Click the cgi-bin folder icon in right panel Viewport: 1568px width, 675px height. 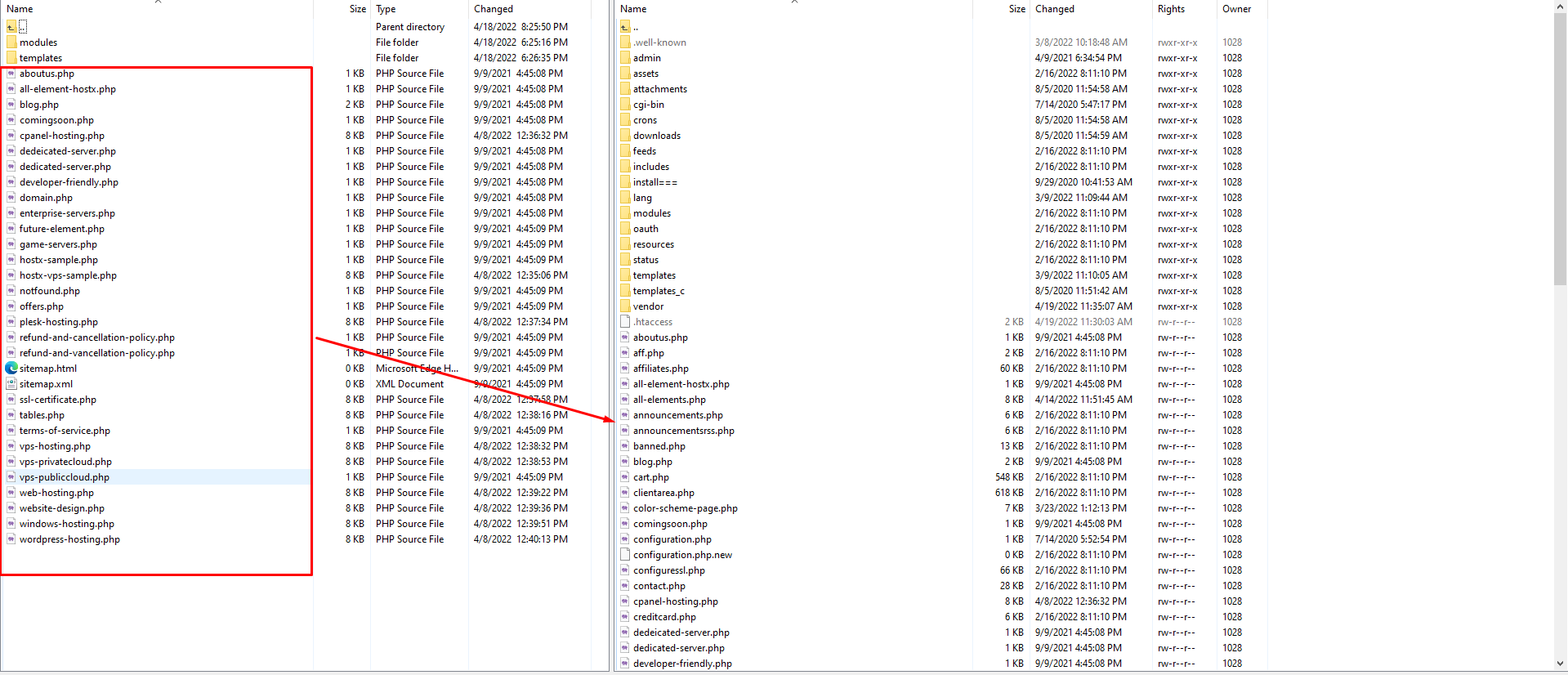(625, 105)
